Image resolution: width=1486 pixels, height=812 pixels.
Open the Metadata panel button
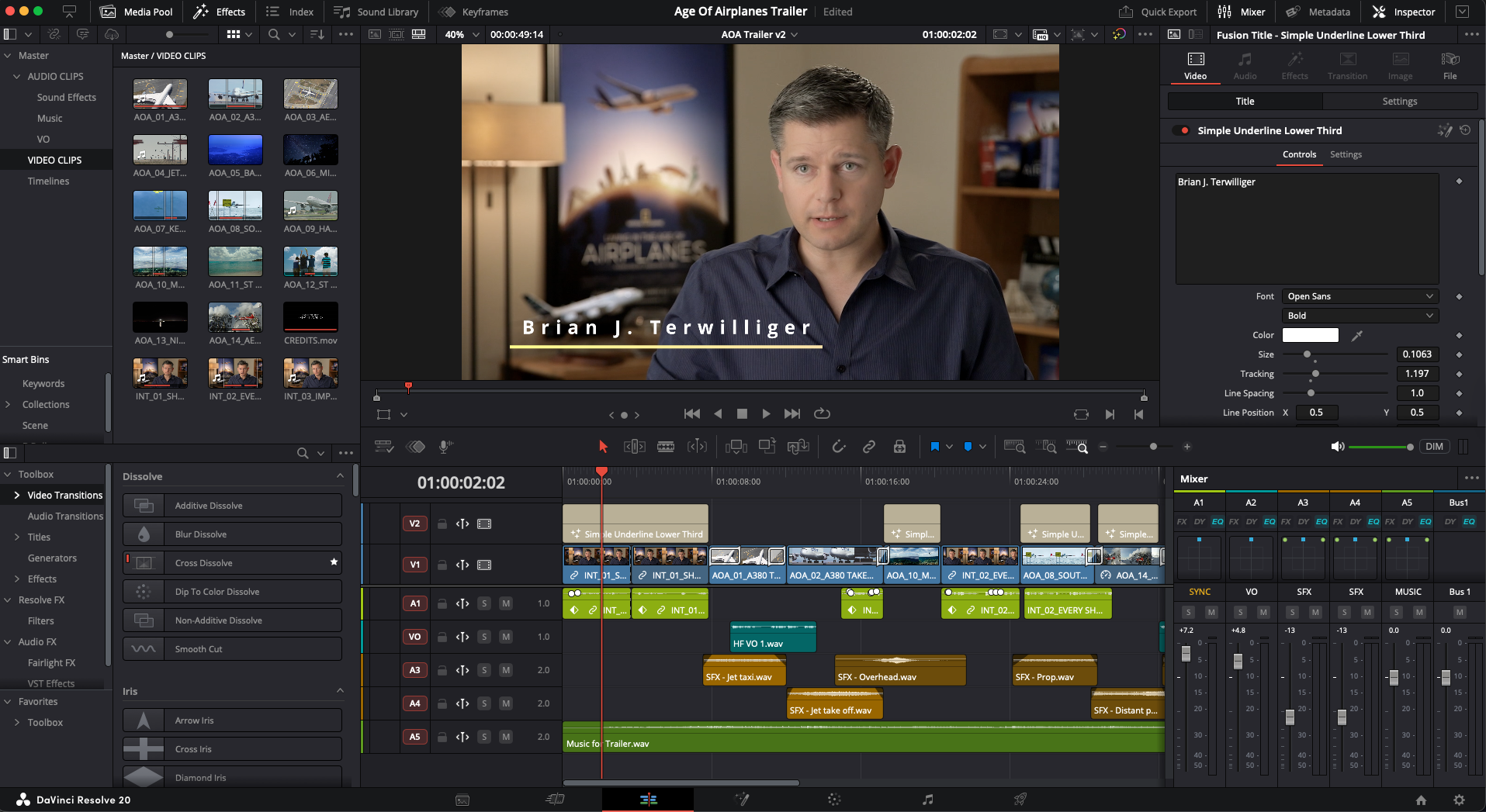tap(1318, 12)
